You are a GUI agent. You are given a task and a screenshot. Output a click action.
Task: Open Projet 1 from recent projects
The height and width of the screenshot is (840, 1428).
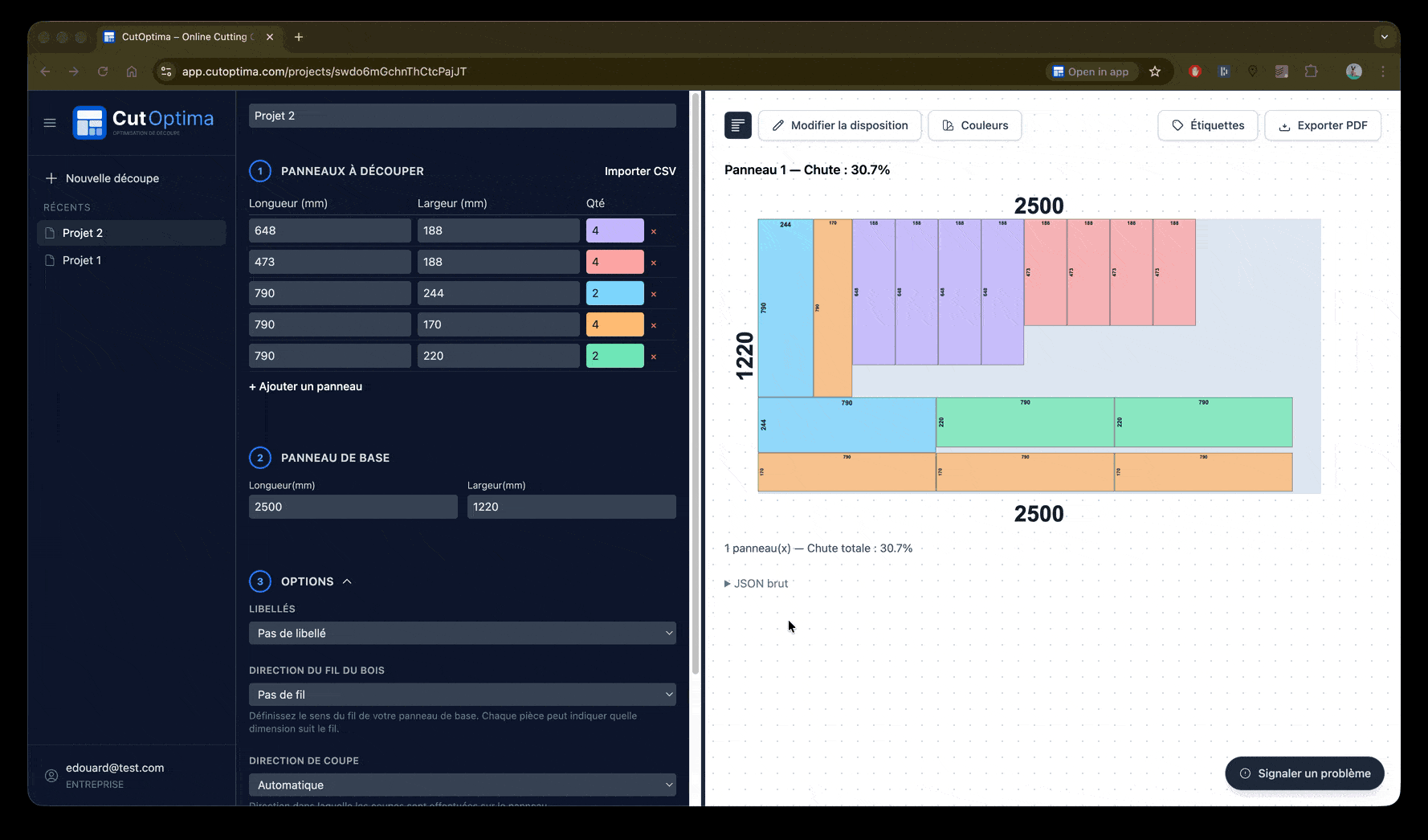81,259
